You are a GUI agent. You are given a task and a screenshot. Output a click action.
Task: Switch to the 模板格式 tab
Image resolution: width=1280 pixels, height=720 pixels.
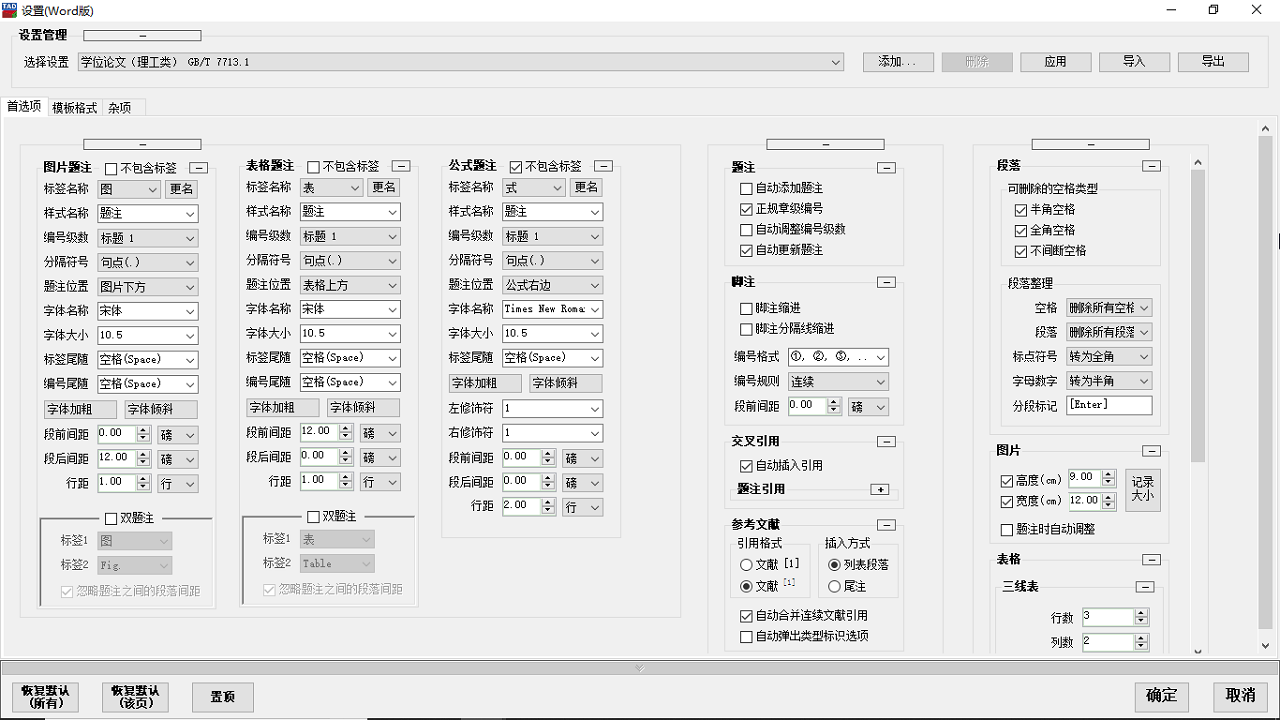[x=74, y=107]
